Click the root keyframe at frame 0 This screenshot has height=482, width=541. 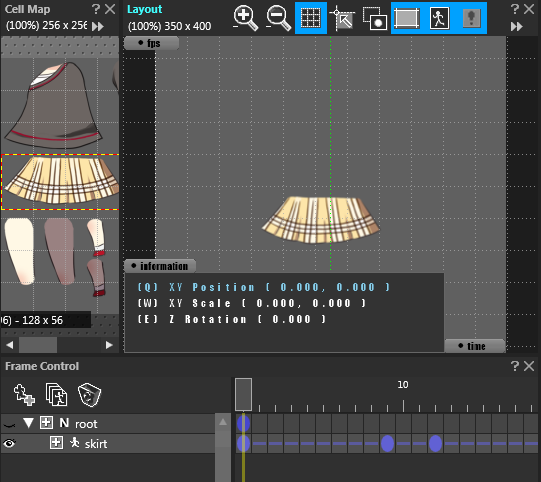(243, 423)
